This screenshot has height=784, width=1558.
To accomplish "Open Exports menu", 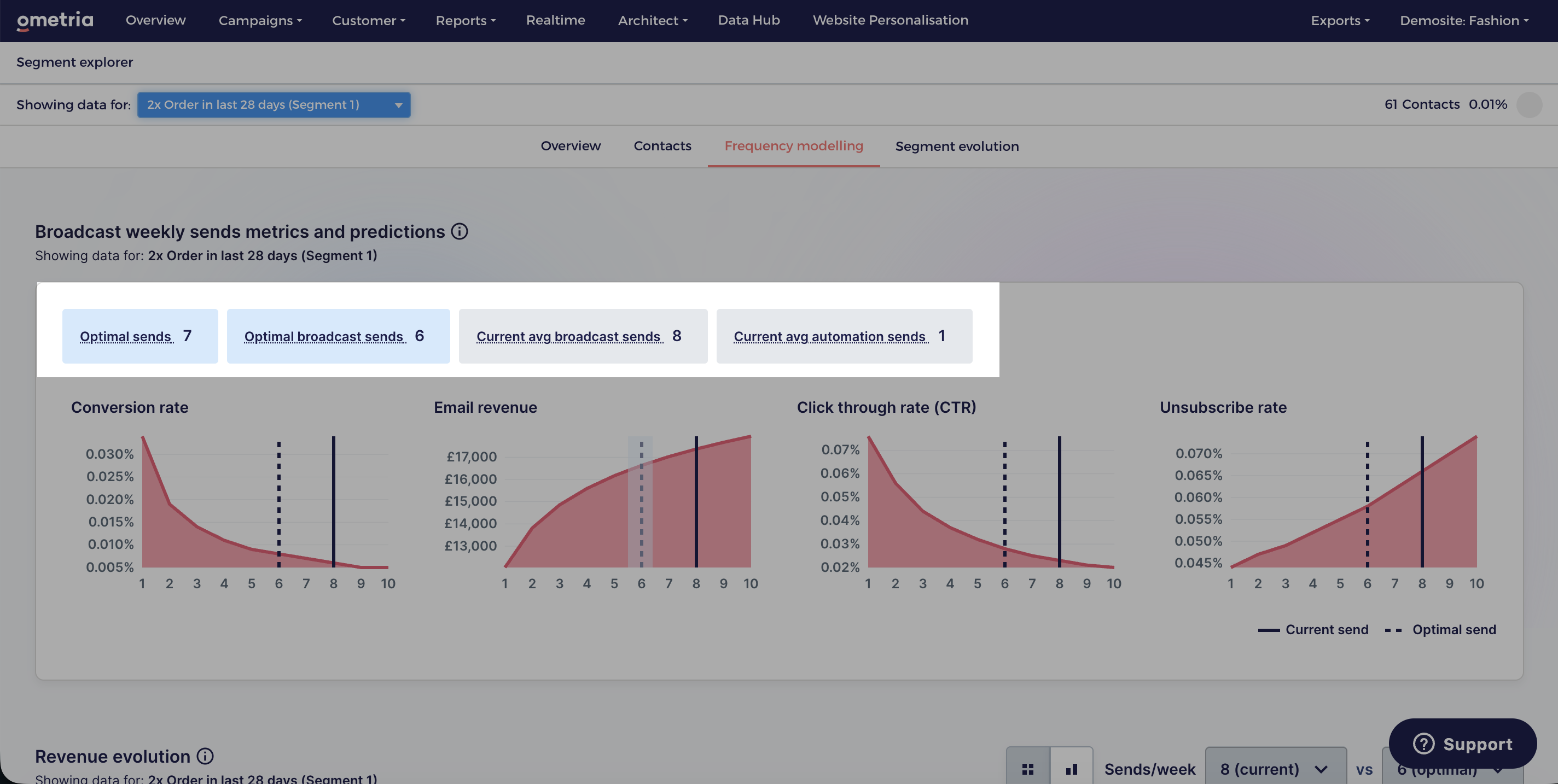I will click(1340, 21).
